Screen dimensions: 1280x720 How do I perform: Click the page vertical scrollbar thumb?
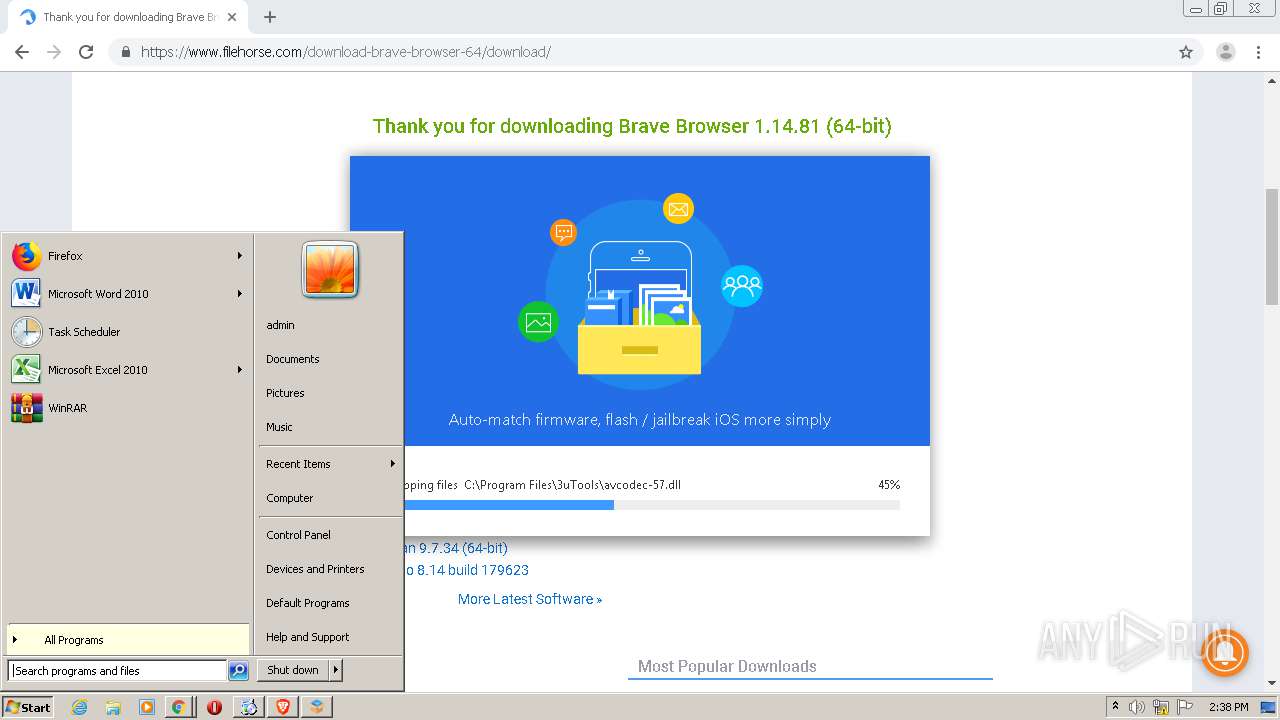pos(1272,246)
